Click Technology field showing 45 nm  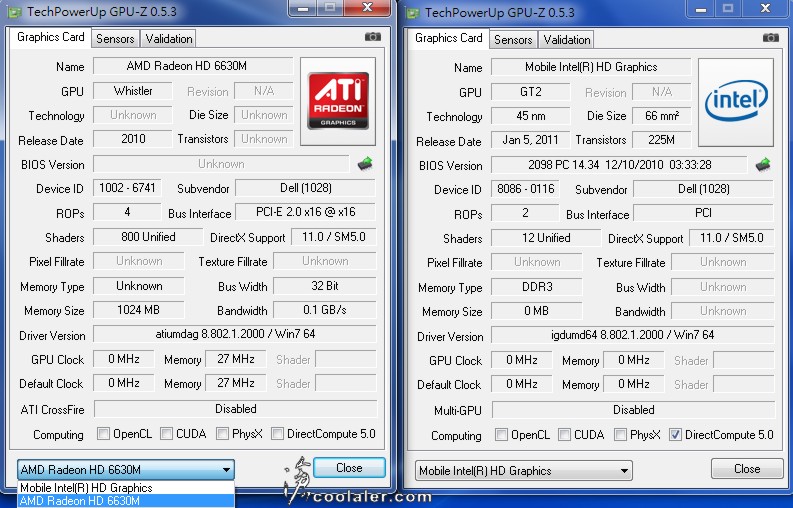pos(531,116)
